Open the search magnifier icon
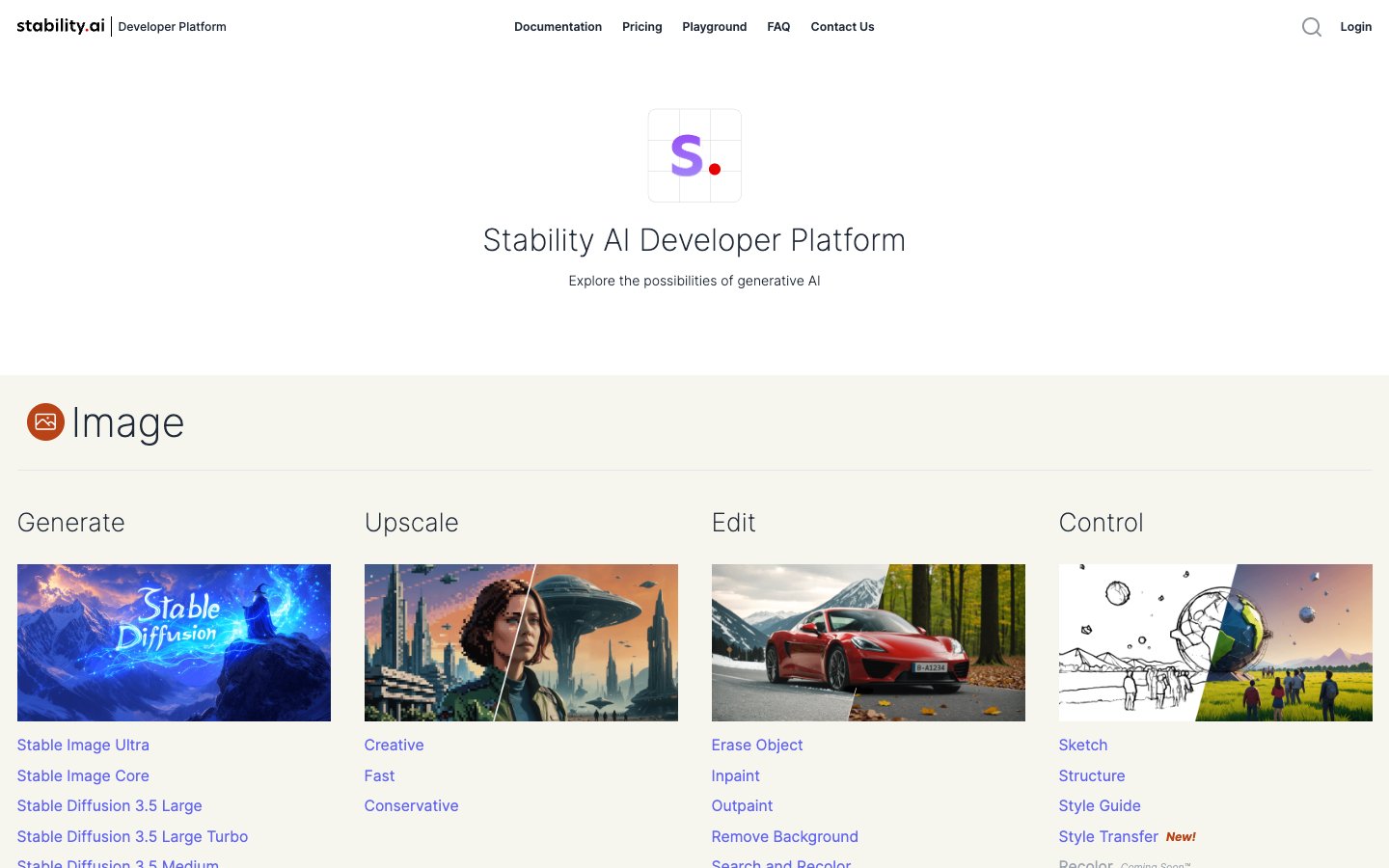This screenshot has width=1389, height=868. tap(1312, 27)
